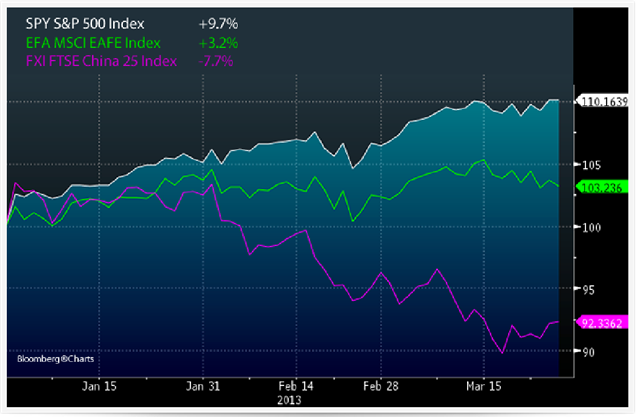Click the 90 y-axis label
The width and height of the screenshot is (640, 417).
click(x=589, y=352)
